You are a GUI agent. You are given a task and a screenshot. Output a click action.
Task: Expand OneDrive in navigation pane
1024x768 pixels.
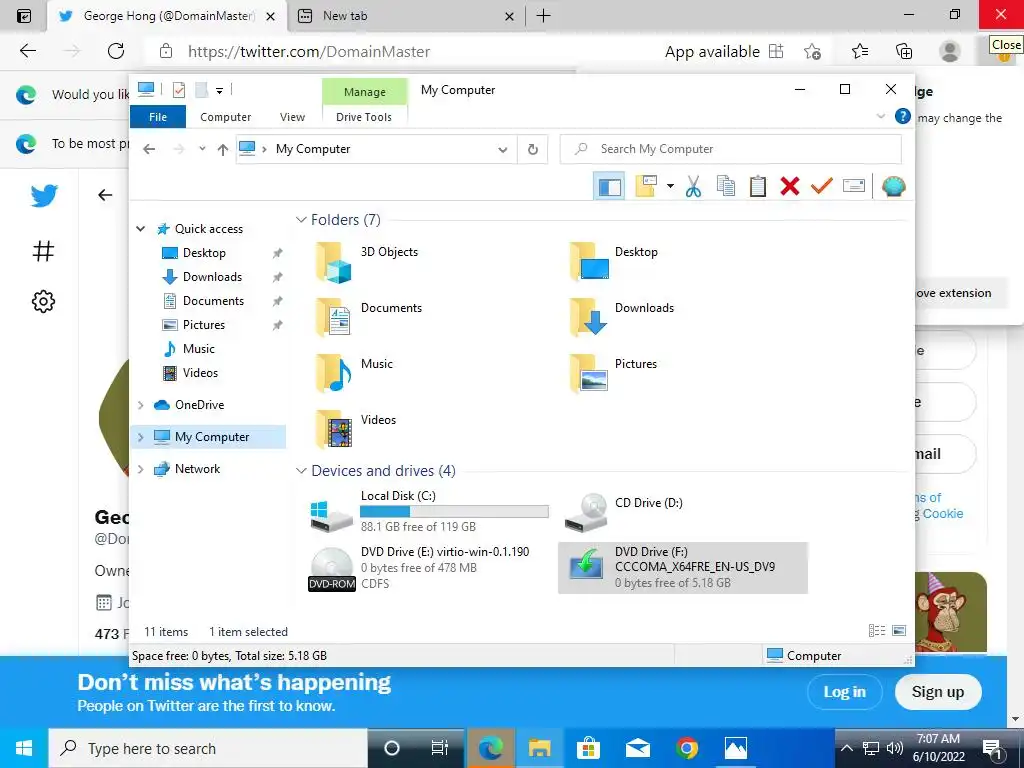[x=140, y=405]
